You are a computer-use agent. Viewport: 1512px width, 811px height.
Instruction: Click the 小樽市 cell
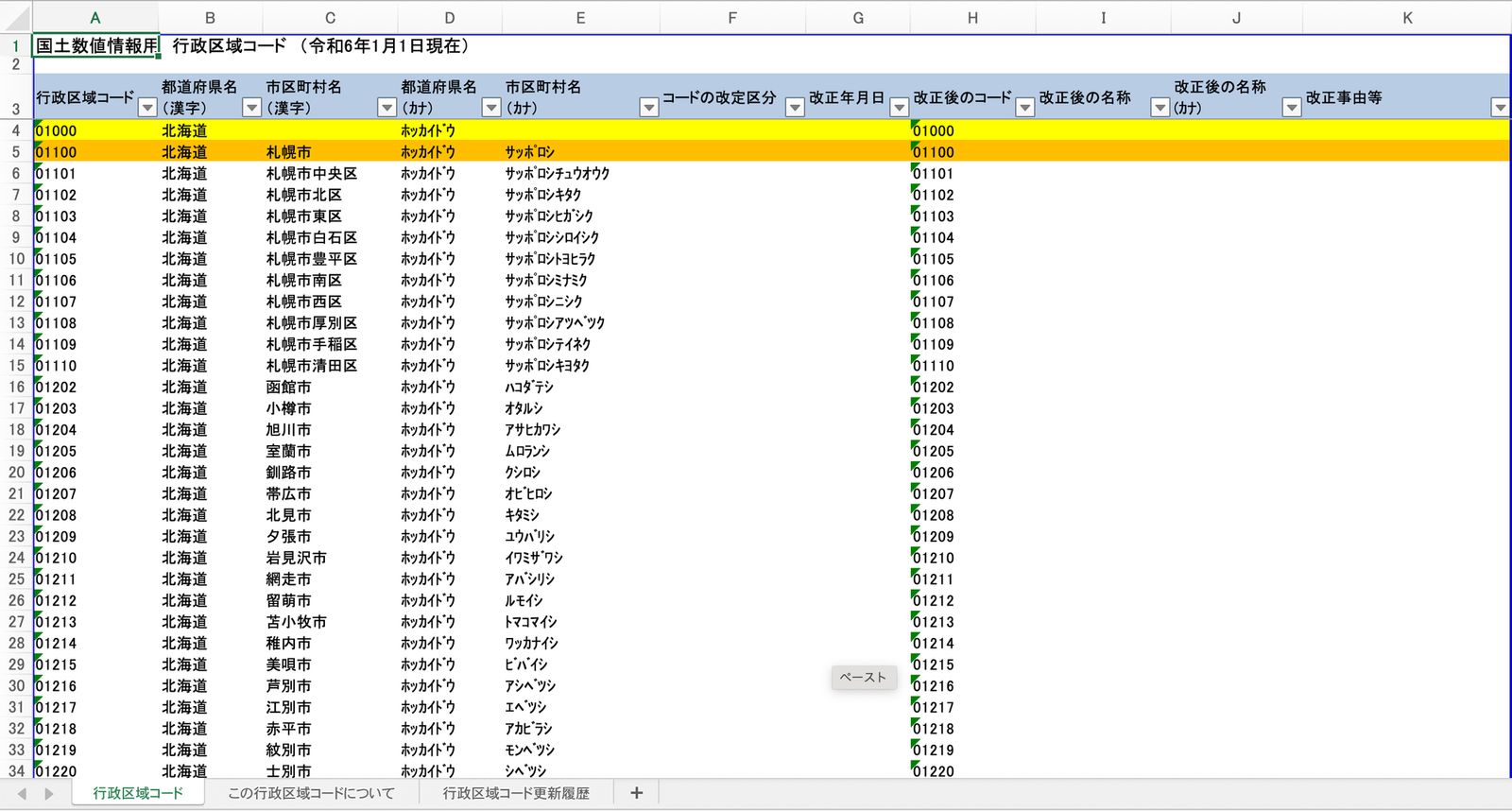(x=330, y=408)
